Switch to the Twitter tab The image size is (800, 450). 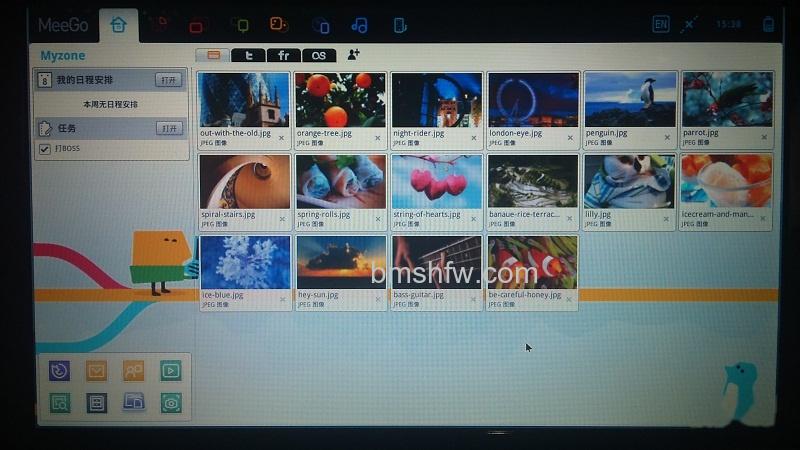[x=248, y=55]
